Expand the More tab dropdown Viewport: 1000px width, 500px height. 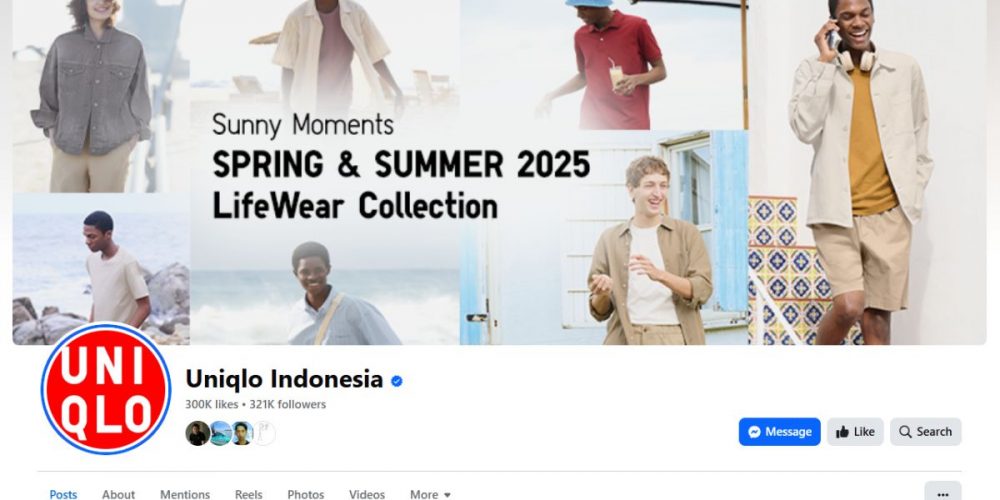(x=430, y=494)
